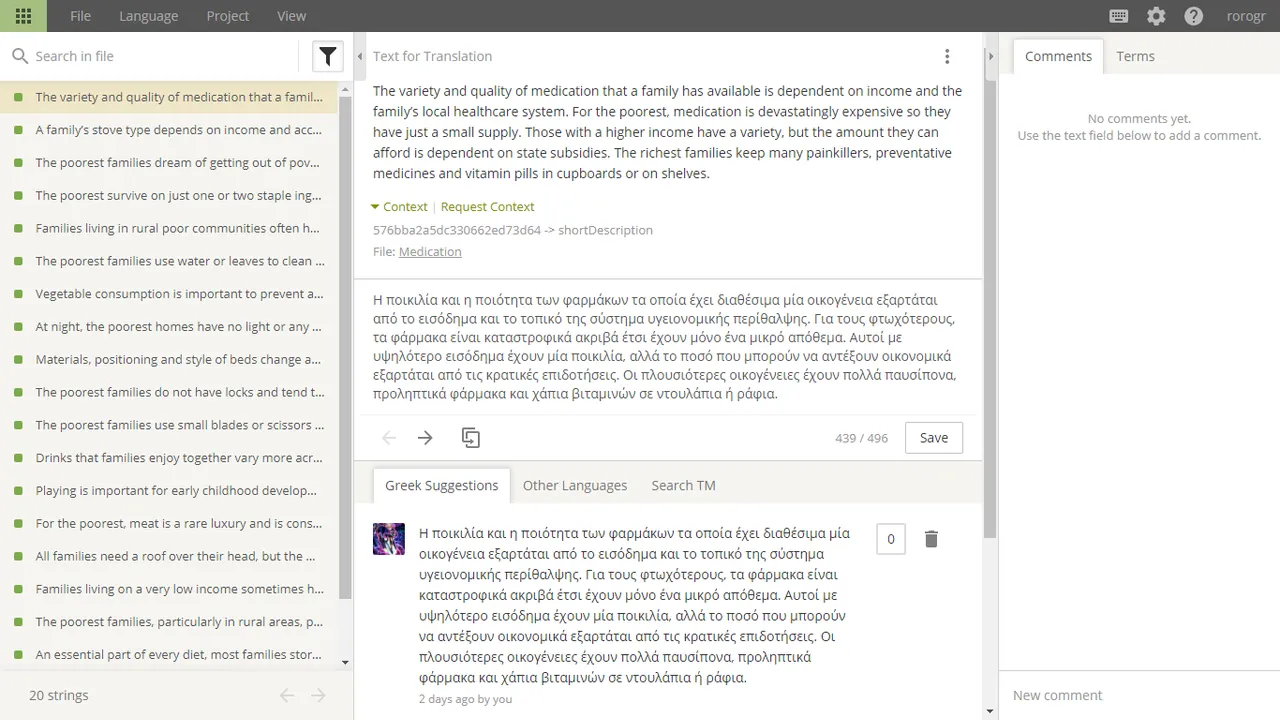This screenshot has height=720, width=1280.
Task: Open the View menu
Action: (x=292, y=16)
